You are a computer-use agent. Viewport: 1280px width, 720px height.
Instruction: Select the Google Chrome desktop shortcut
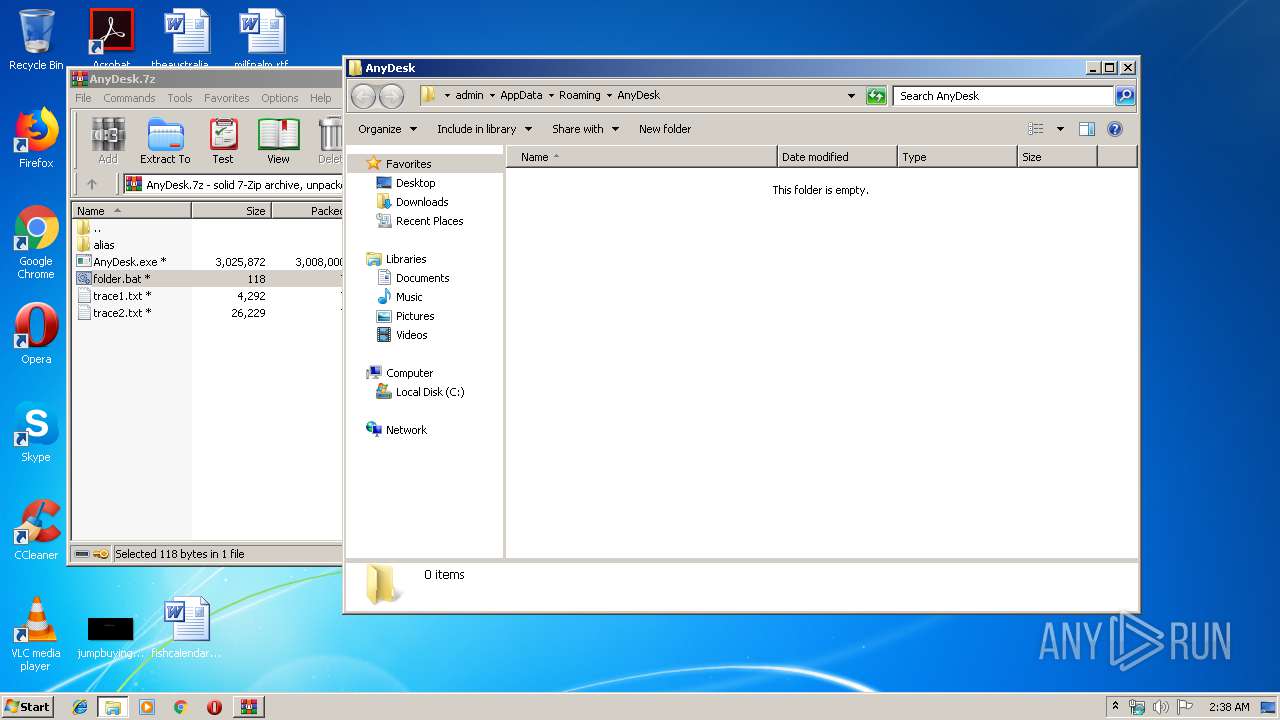coord(36,243)
